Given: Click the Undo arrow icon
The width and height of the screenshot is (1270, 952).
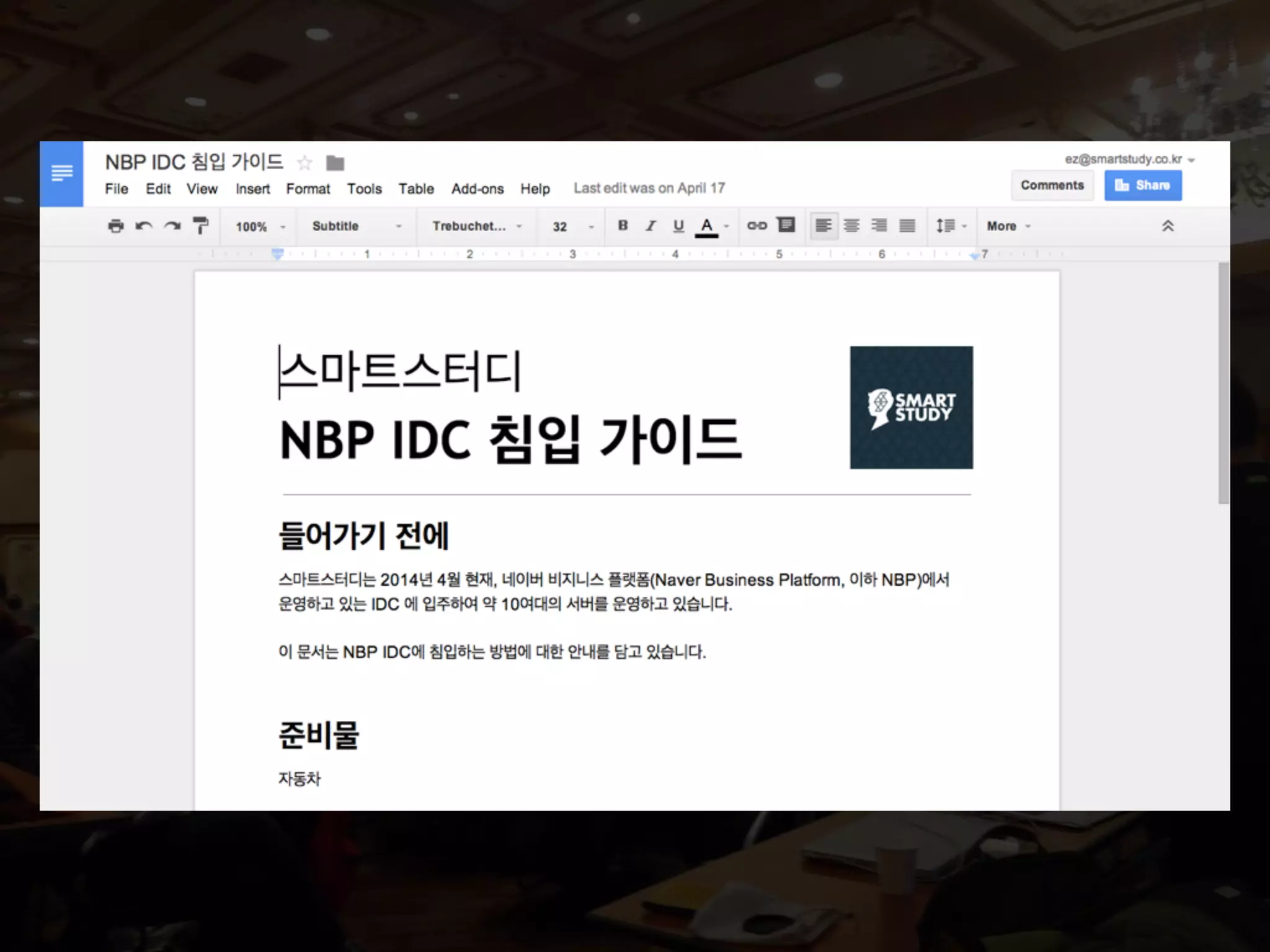Looking at the screenshot, I should (144, 226).
